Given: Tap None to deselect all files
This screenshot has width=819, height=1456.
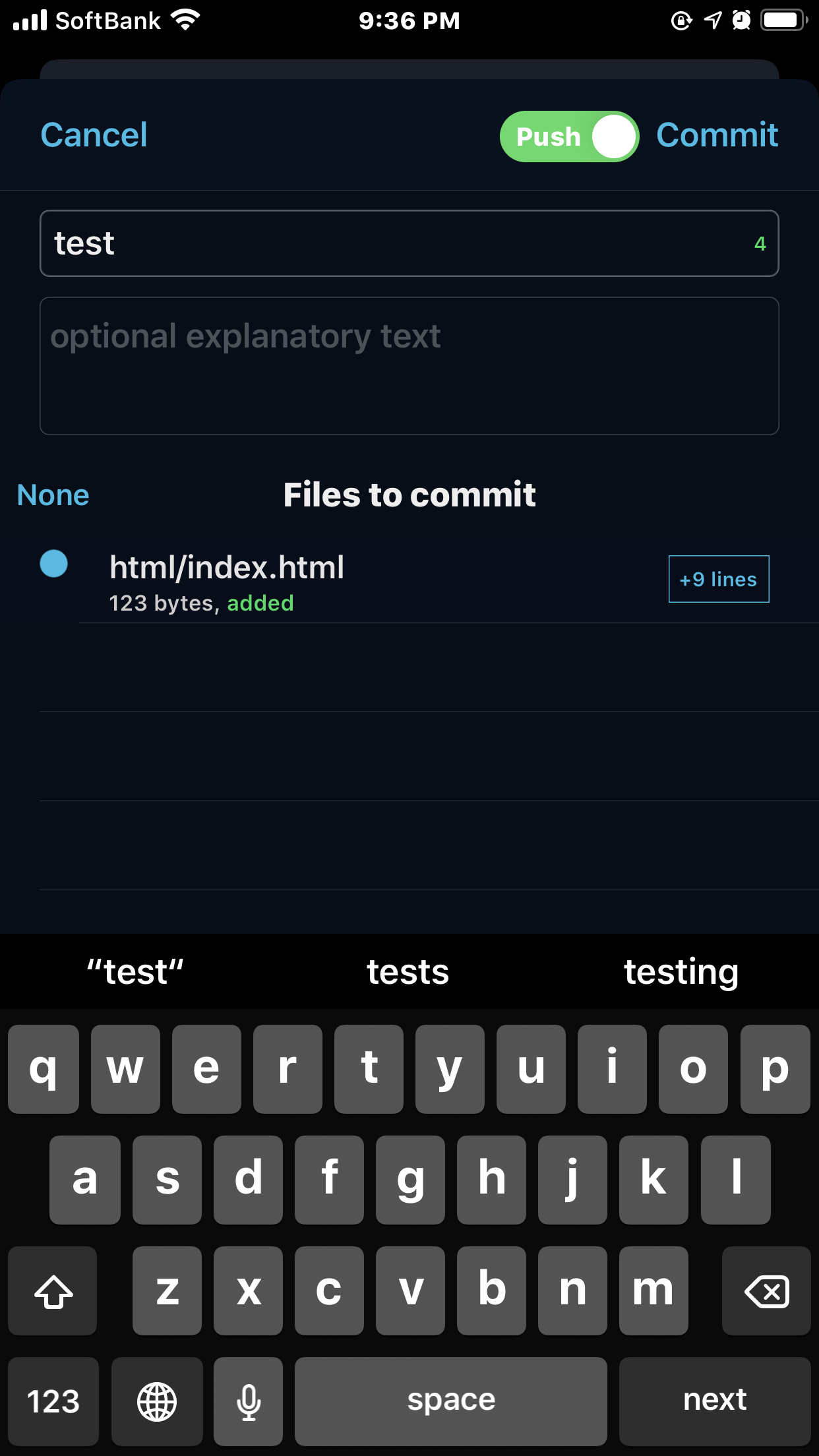Looking at the screenshot, I should [53, 495].
